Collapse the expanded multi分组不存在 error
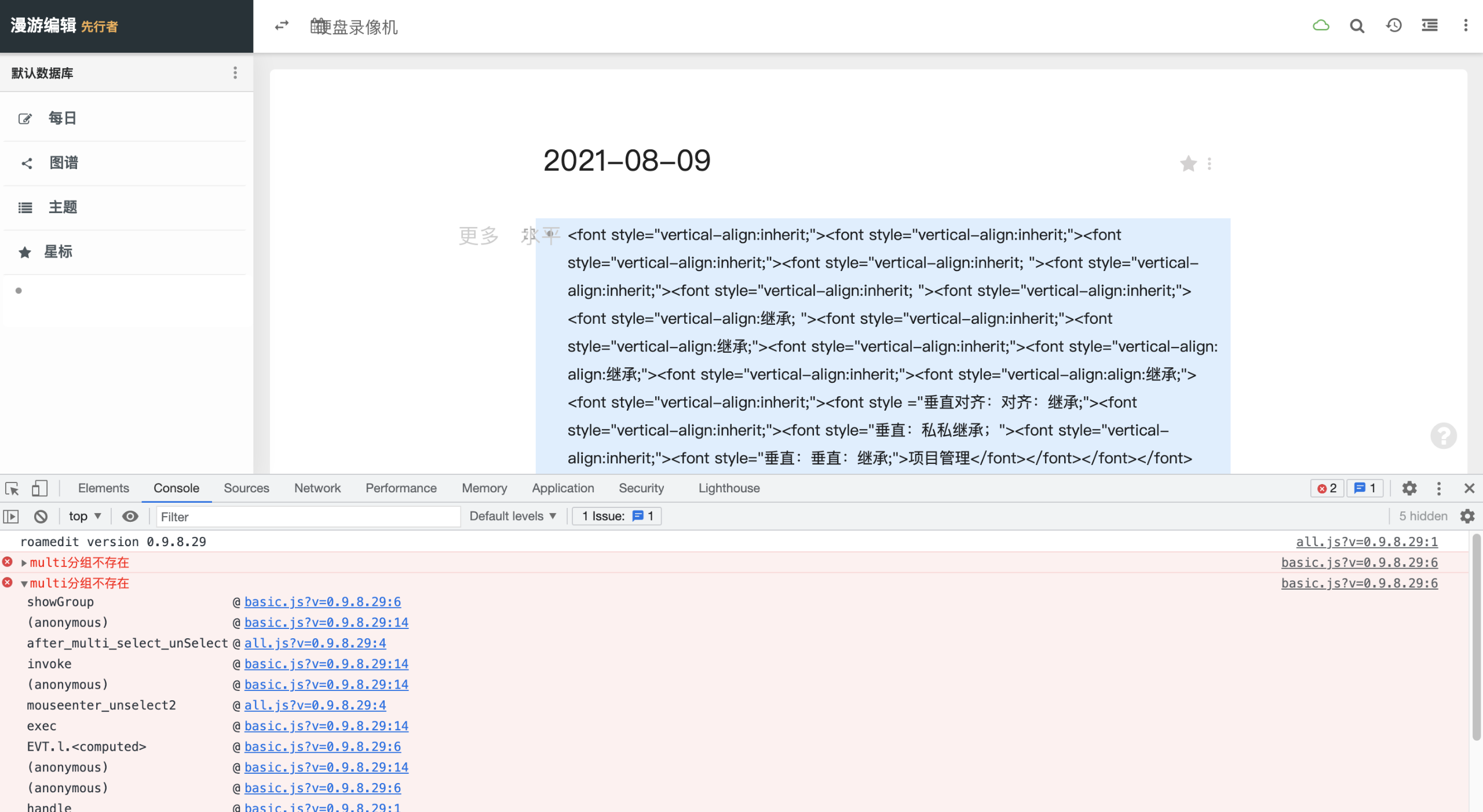1483x812 pixels. [x=23, y=583]
